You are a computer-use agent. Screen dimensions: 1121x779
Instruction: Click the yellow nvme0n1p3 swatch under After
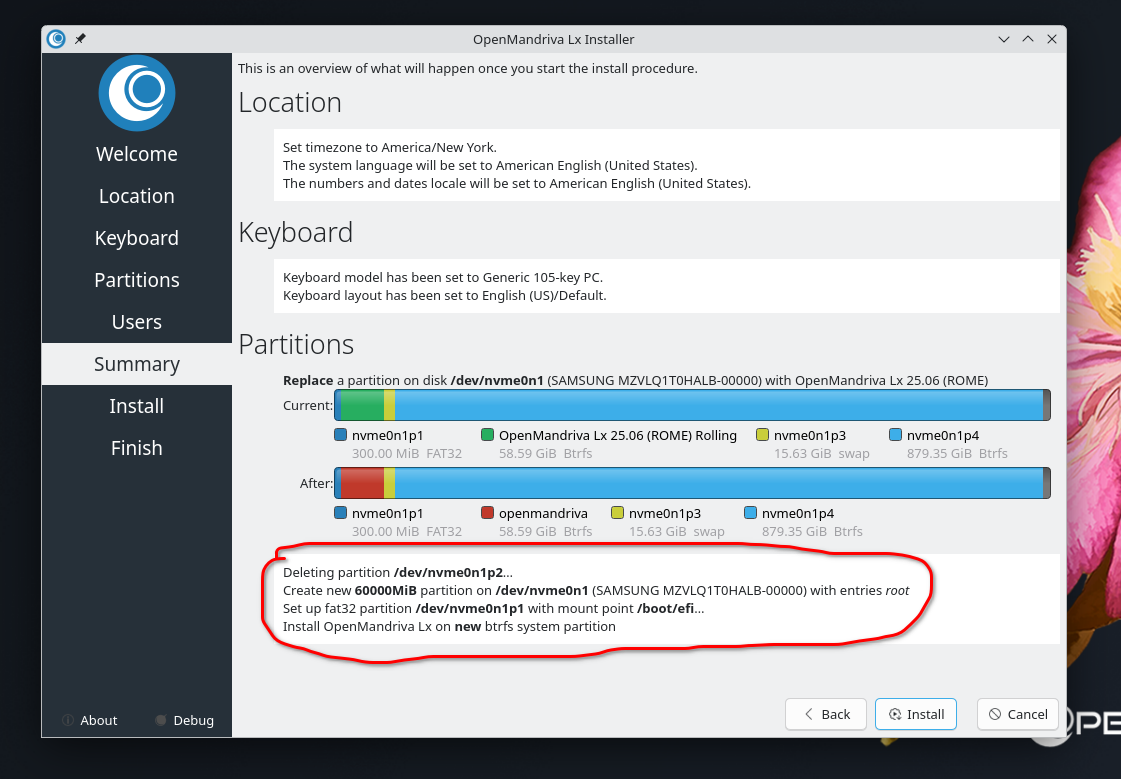tap(617, 513)
